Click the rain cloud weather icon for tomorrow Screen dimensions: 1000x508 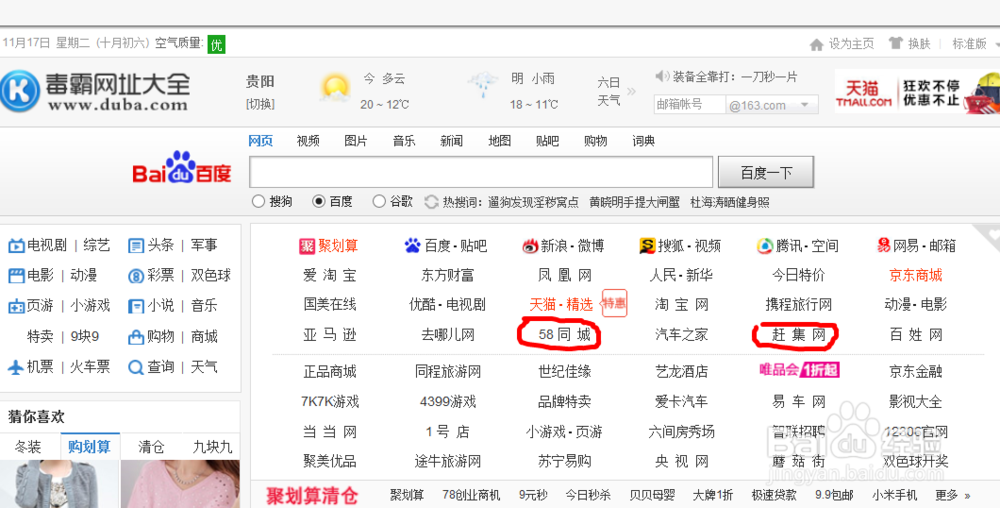point(483,83)
